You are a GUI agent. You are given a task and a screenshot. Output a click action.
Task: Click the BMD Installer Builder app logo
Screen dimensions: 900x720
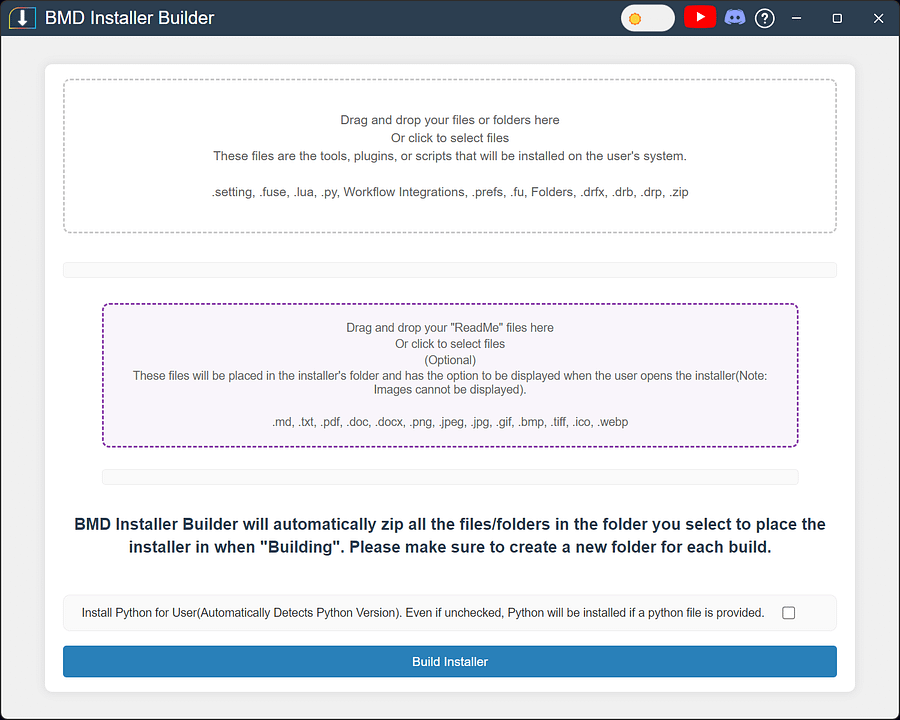click(x=22, y=18)
